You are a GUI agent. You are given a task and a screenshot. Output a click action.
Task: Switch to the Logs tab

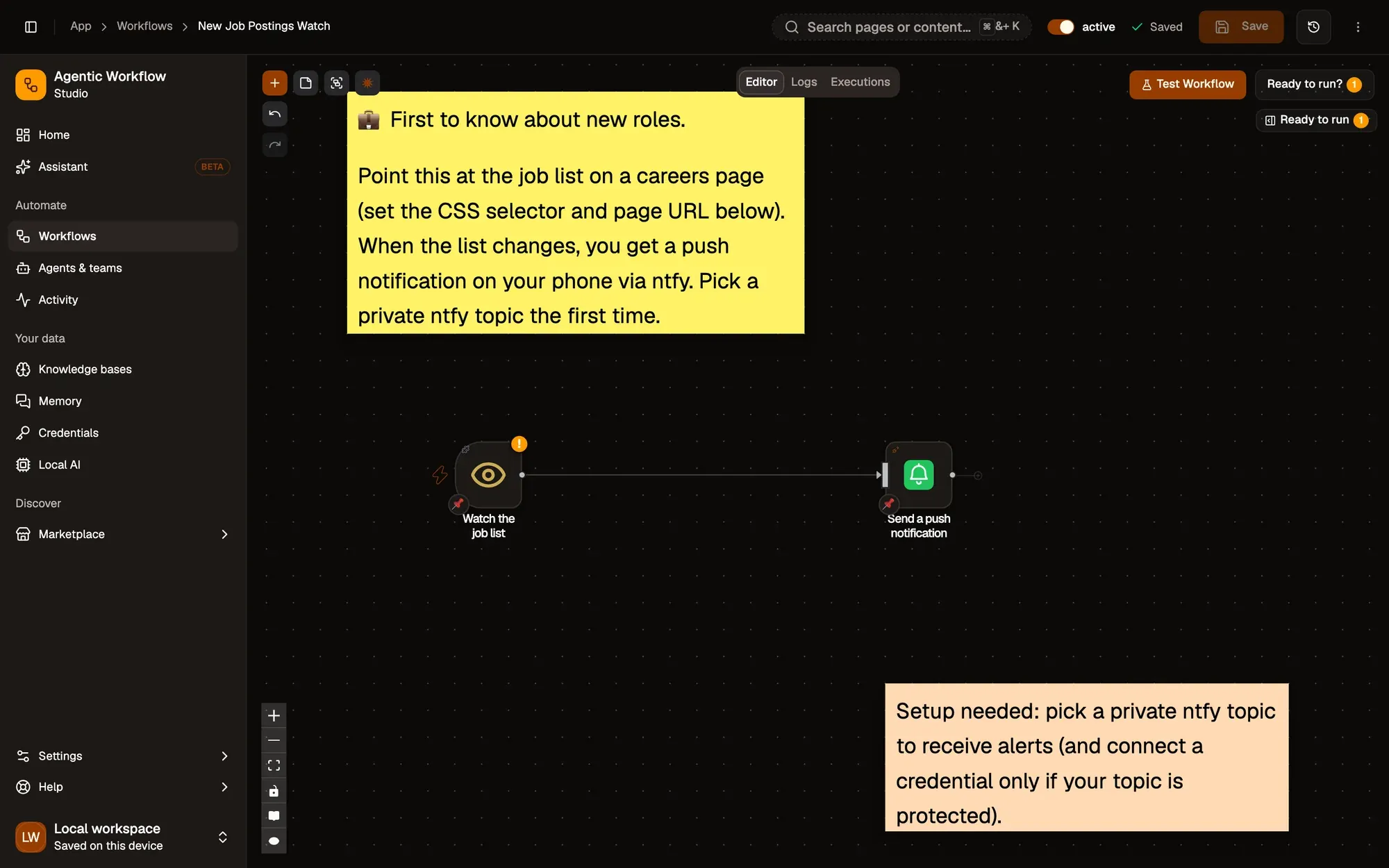tap(804, 82)
